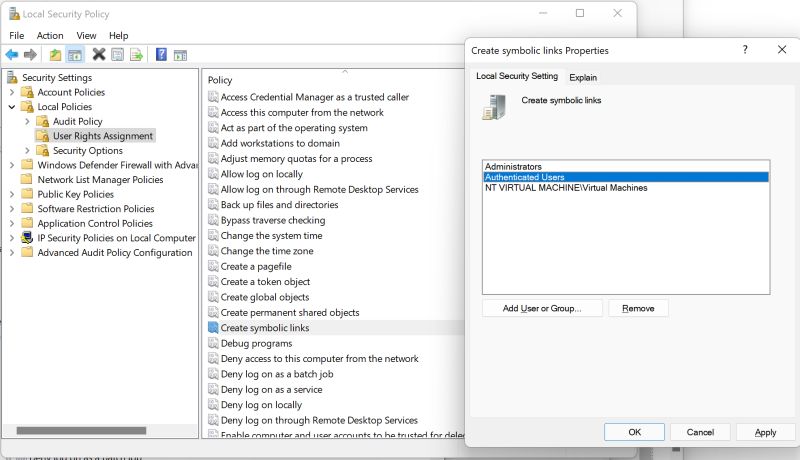Image resolution: width=800 pixels, height=460 pixels.
Task: Click Add User or Group button
Action: point(542,308)
